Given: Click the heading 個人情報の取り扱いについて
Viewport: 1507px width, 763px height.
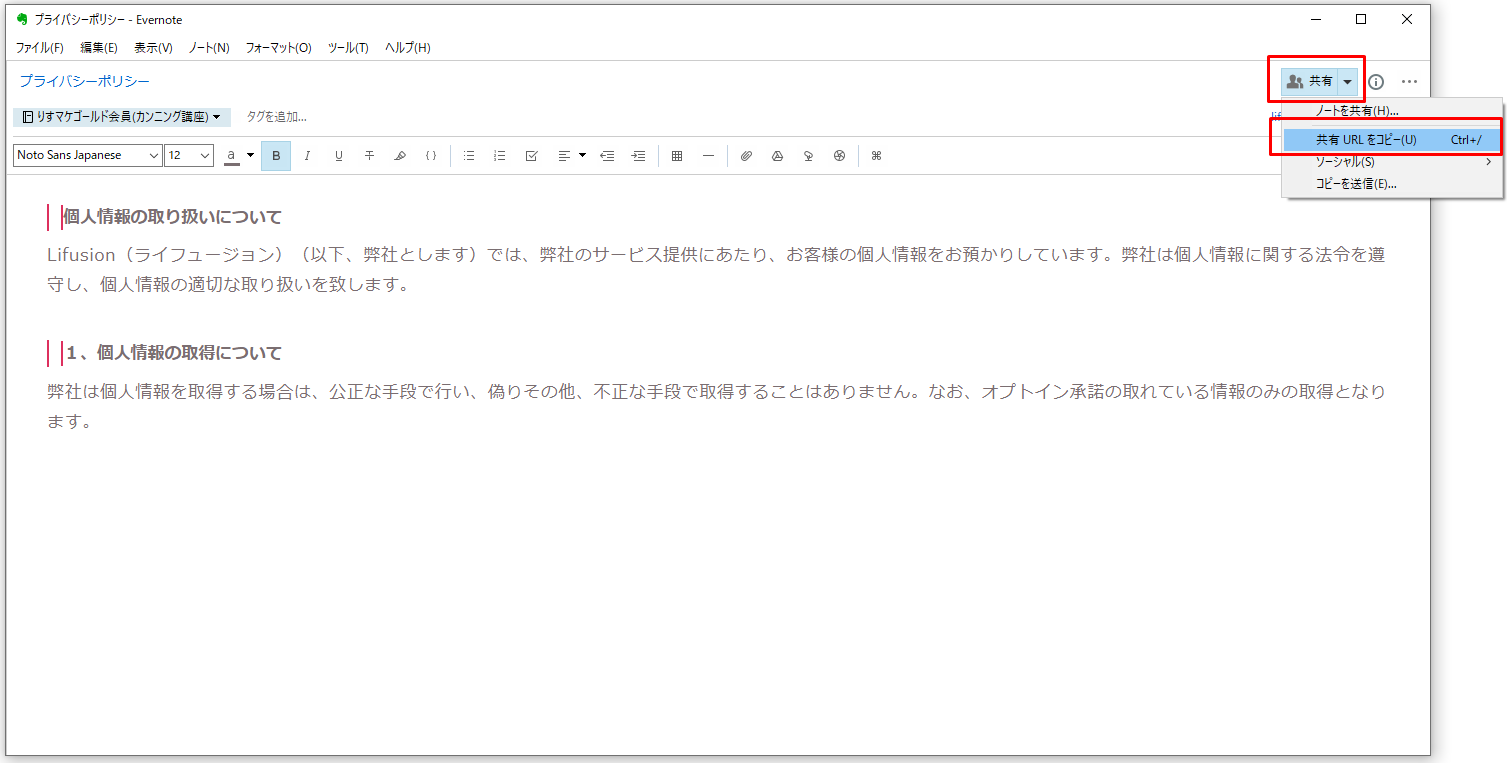Looking at the screenshot, I should click(x=172, y=217).
